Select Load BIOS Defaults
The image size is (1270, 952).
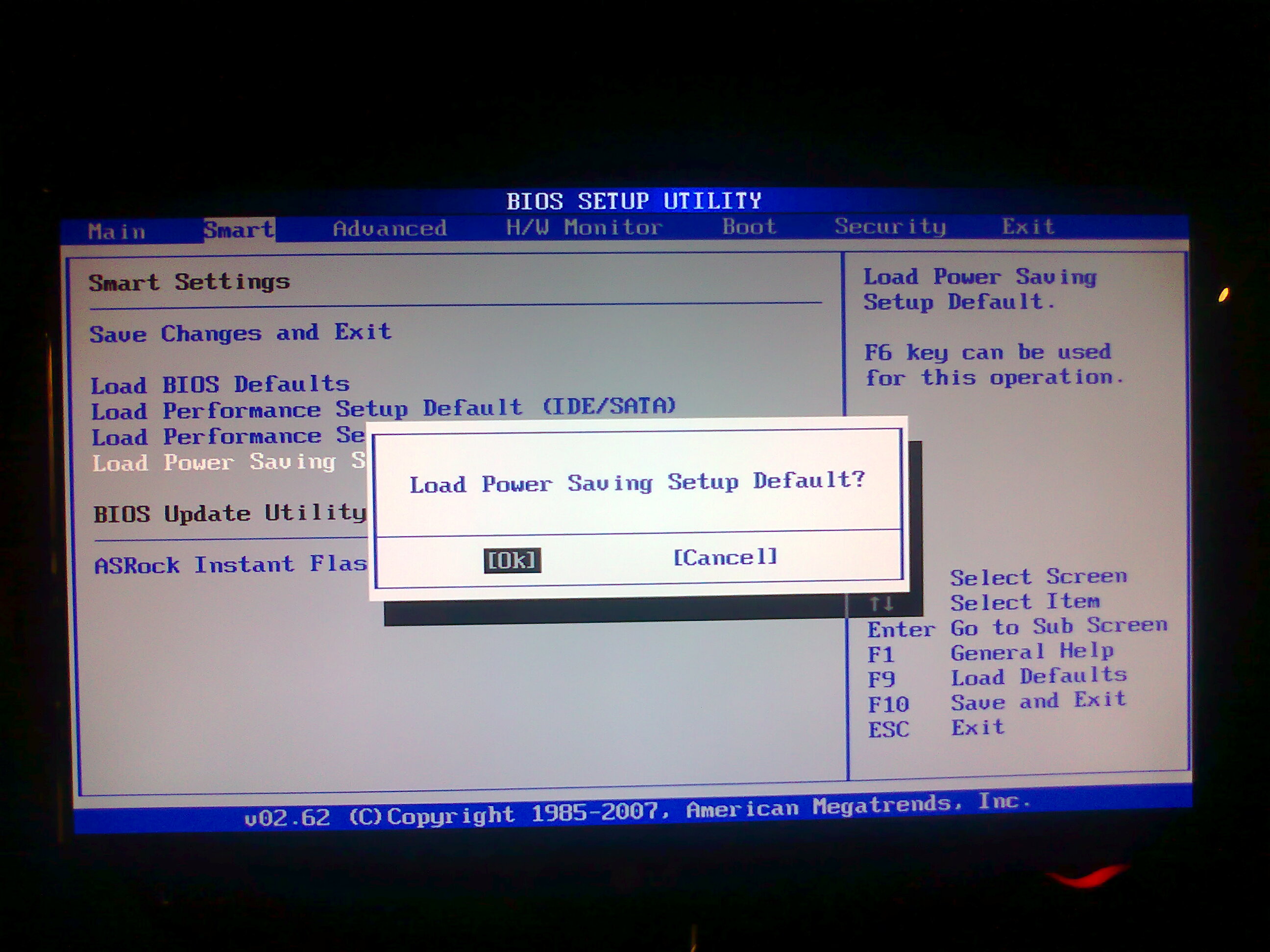(220, 384)
